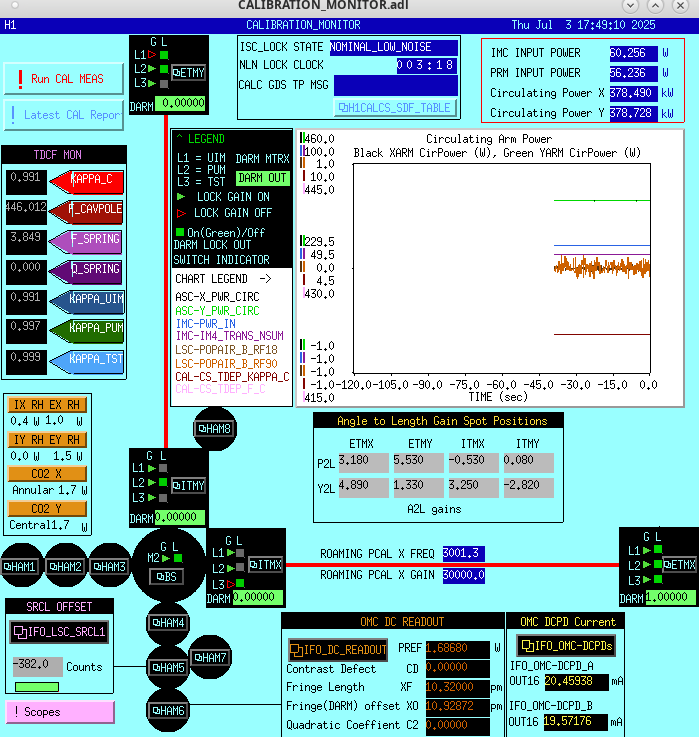Screen dimensions: 699x737
Task: Toggle ETMX L1 green lock indicator
Action: (658, 549)
